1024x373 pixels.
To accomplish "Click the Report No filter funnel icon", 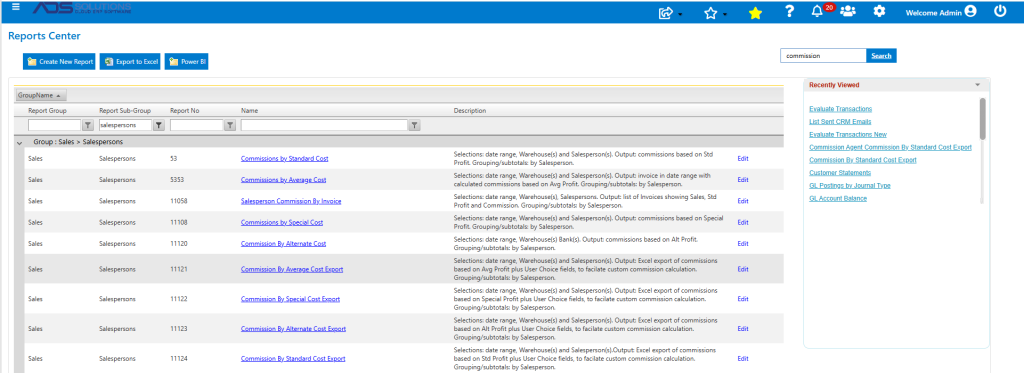I will tap(229, 125).
